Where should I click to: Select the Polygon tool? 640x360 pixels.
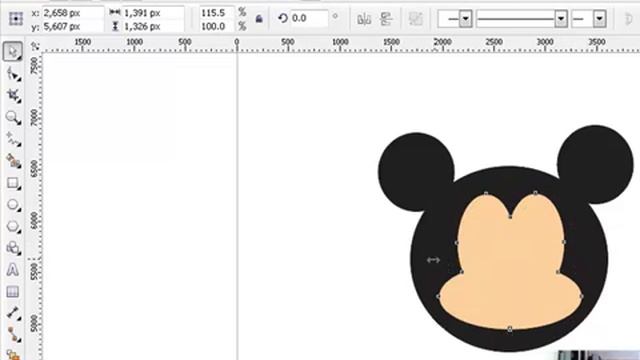click(x=13, y=227)
